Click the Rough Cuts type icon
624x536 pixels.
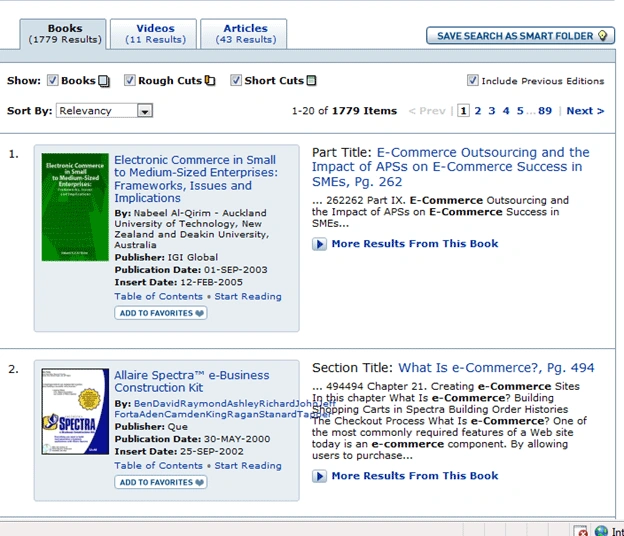coord(210,81)
